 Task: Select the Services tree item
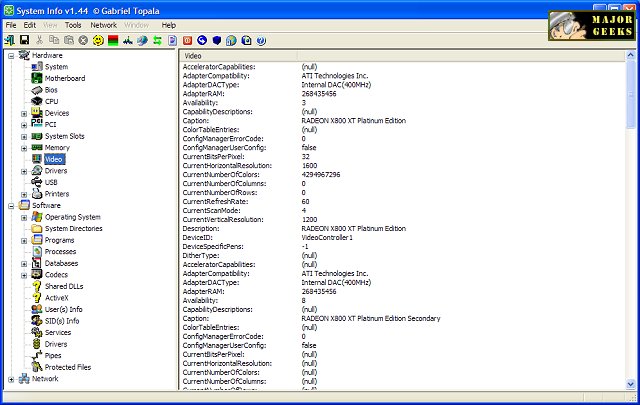click(58, 332)
